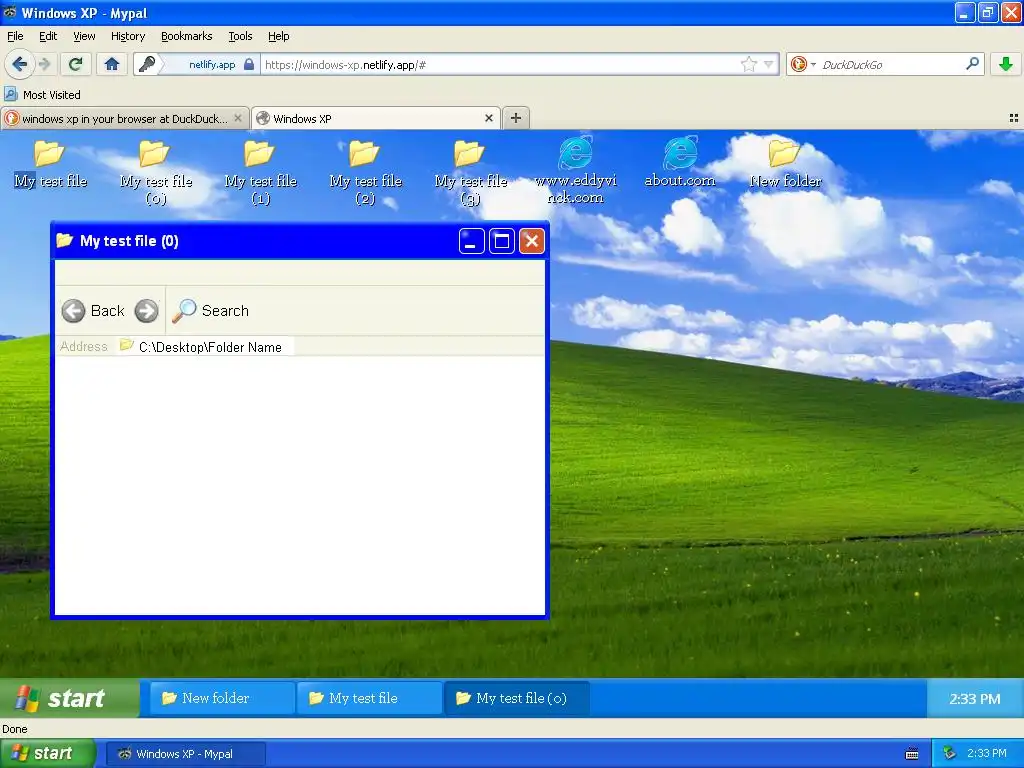This screenshot has height=768, width=1024.
Task: Open the Help menu
Action: [x=278, y=36]
